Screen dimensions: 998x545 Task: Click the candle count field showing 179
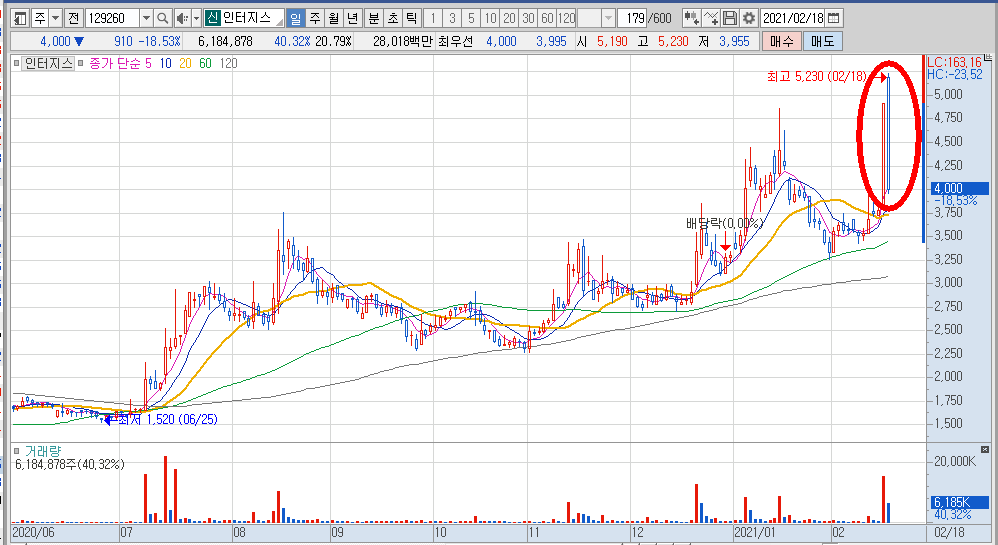[631, 18]
